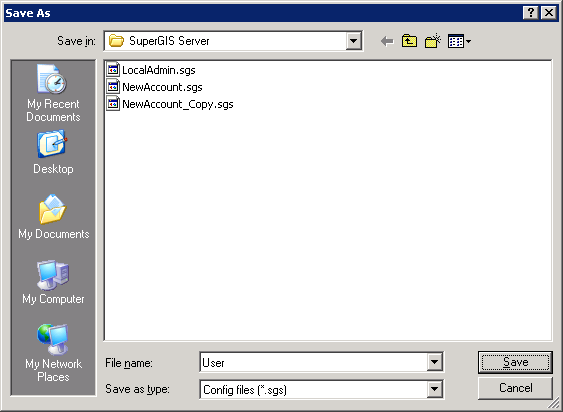Screen dimensions: 563x412
Task: Expand the Save as type dropdown
Action: 434,389
